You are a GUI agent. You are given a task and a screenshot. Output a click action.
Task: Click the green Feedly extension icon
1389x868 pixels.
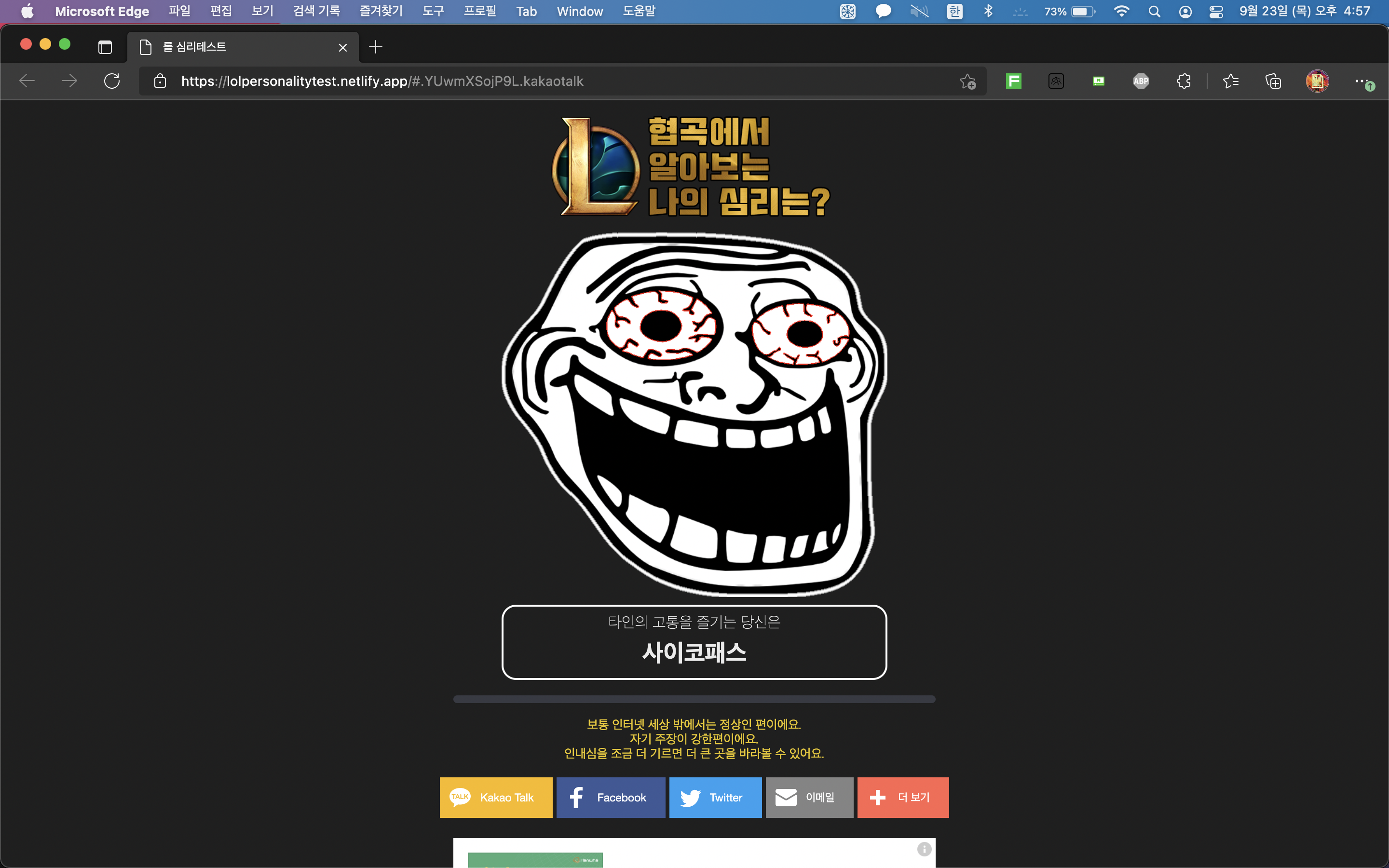[1014, 81]
